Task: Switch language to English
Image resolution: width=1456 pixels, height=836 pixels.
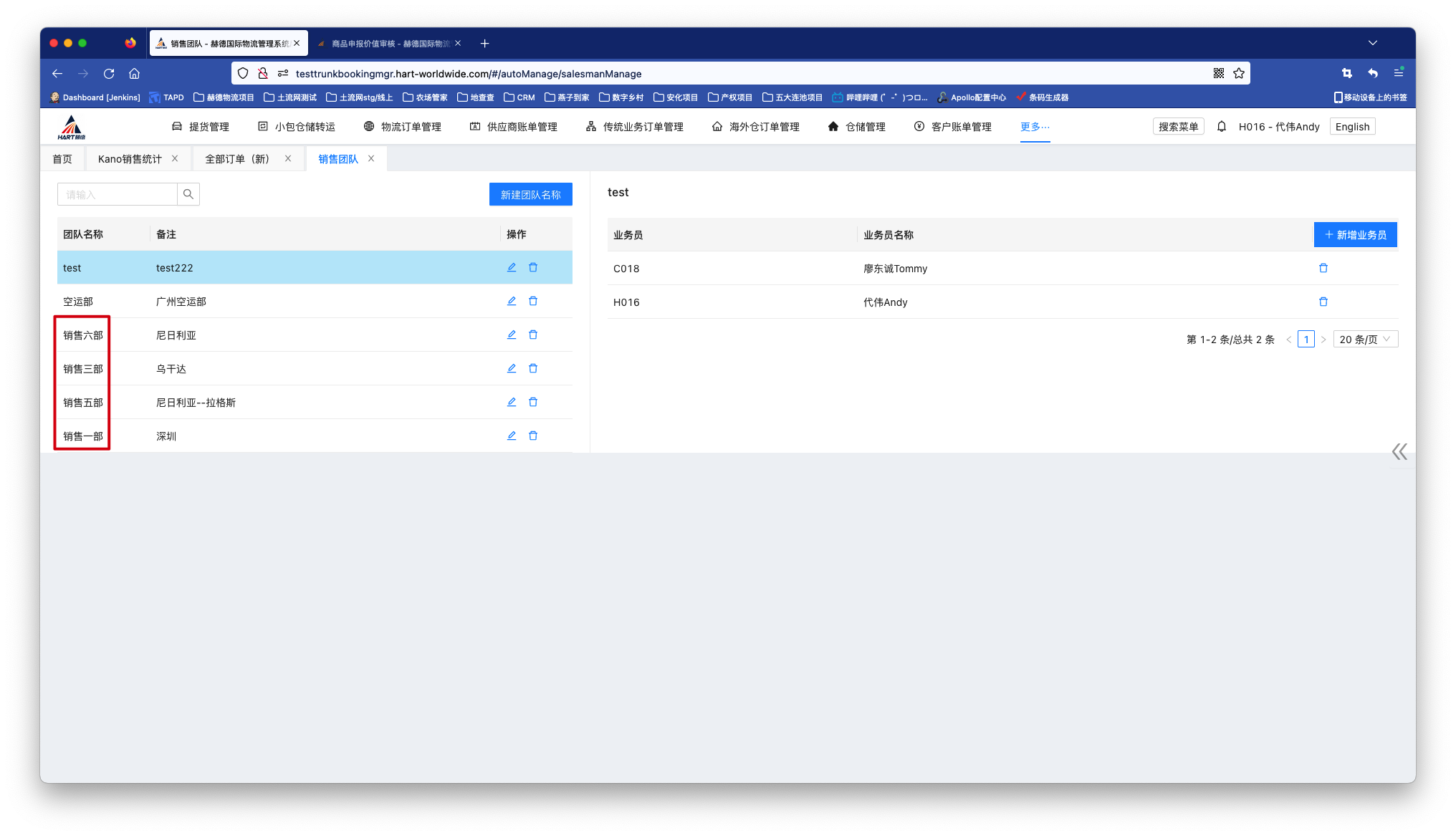Action: [1352, 127]
